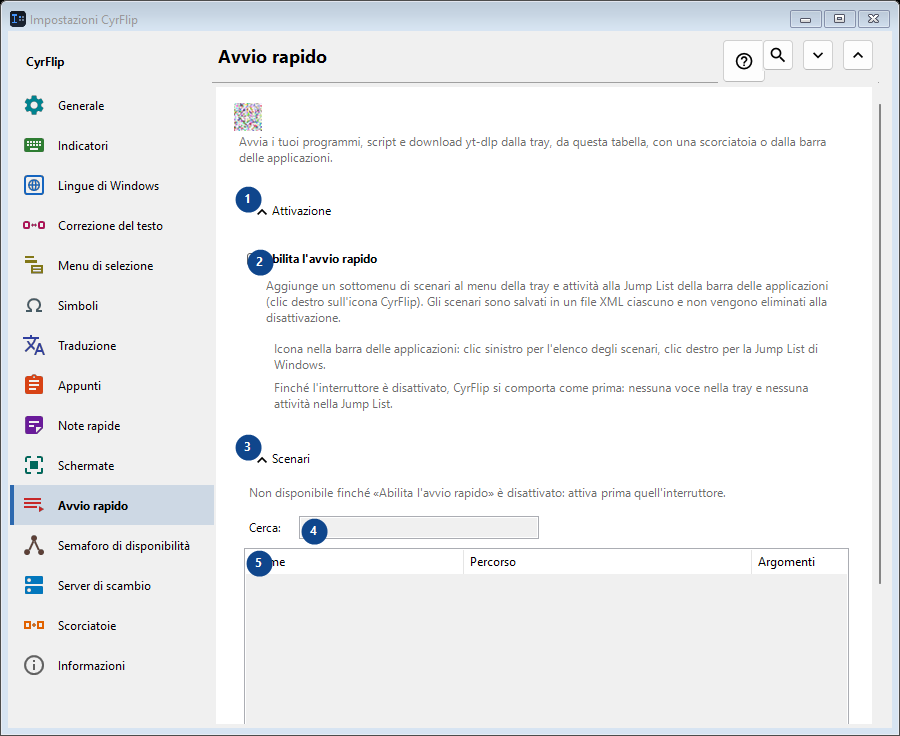Click the help question mark icon

744,61
